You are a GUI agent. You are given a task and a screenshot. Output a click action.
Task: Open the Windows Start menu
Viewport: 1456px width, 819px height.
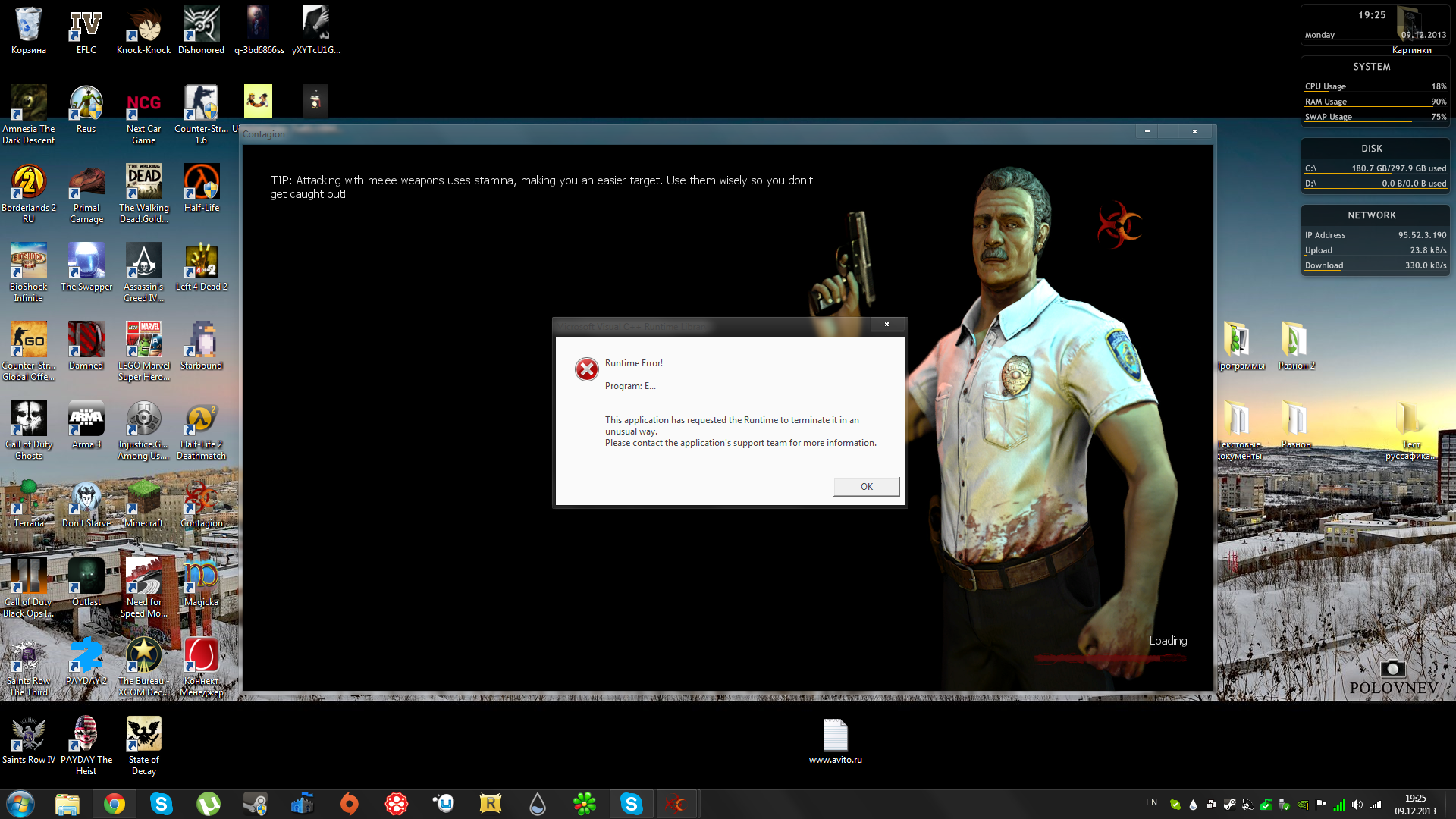click(20, 804)
